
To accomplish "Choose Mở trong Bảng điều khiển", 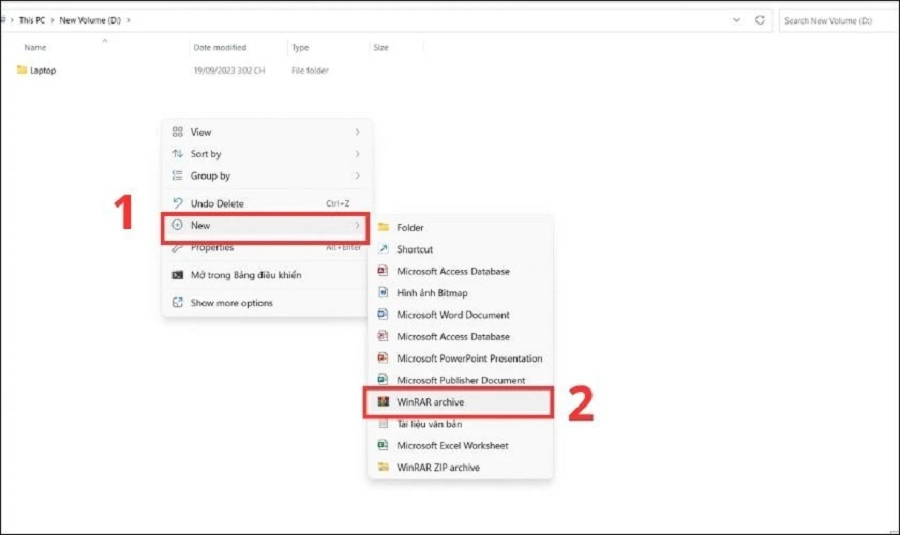I will pyautogui.click(x=266, y=275).
